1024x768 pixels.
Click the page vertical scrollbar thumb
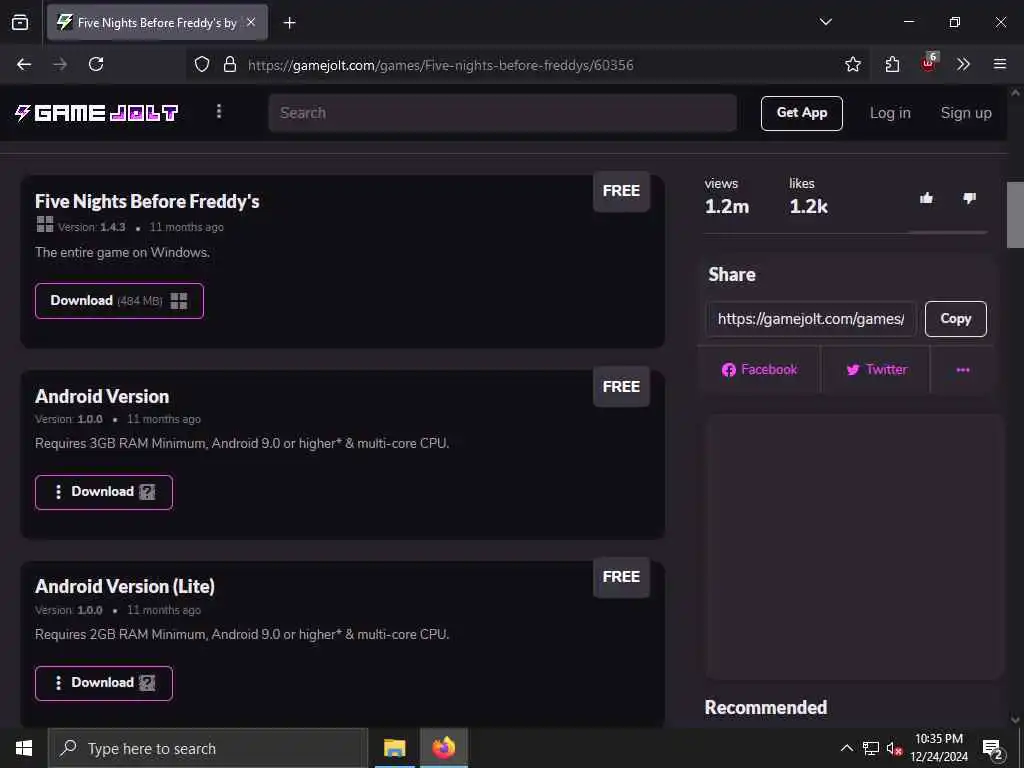[x=1015, y=215]
